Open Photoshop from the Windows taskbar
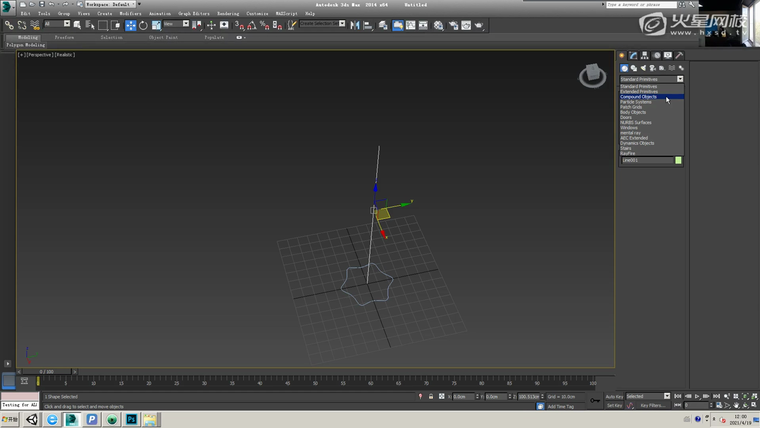The height and width of the screenshot is (428, 760). (131, 420)
